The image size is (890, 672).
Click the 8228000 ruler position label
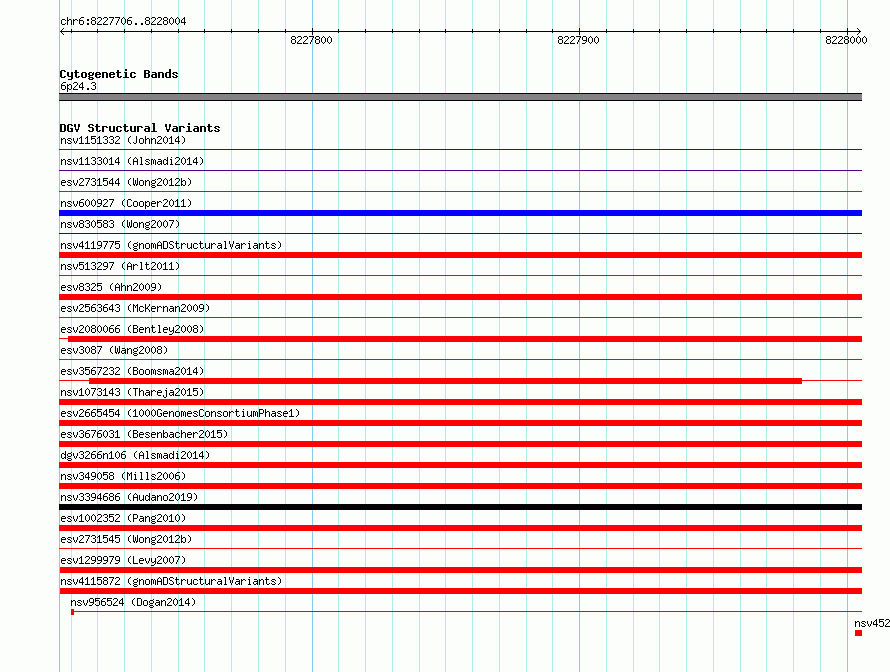[x=846, y=40]
